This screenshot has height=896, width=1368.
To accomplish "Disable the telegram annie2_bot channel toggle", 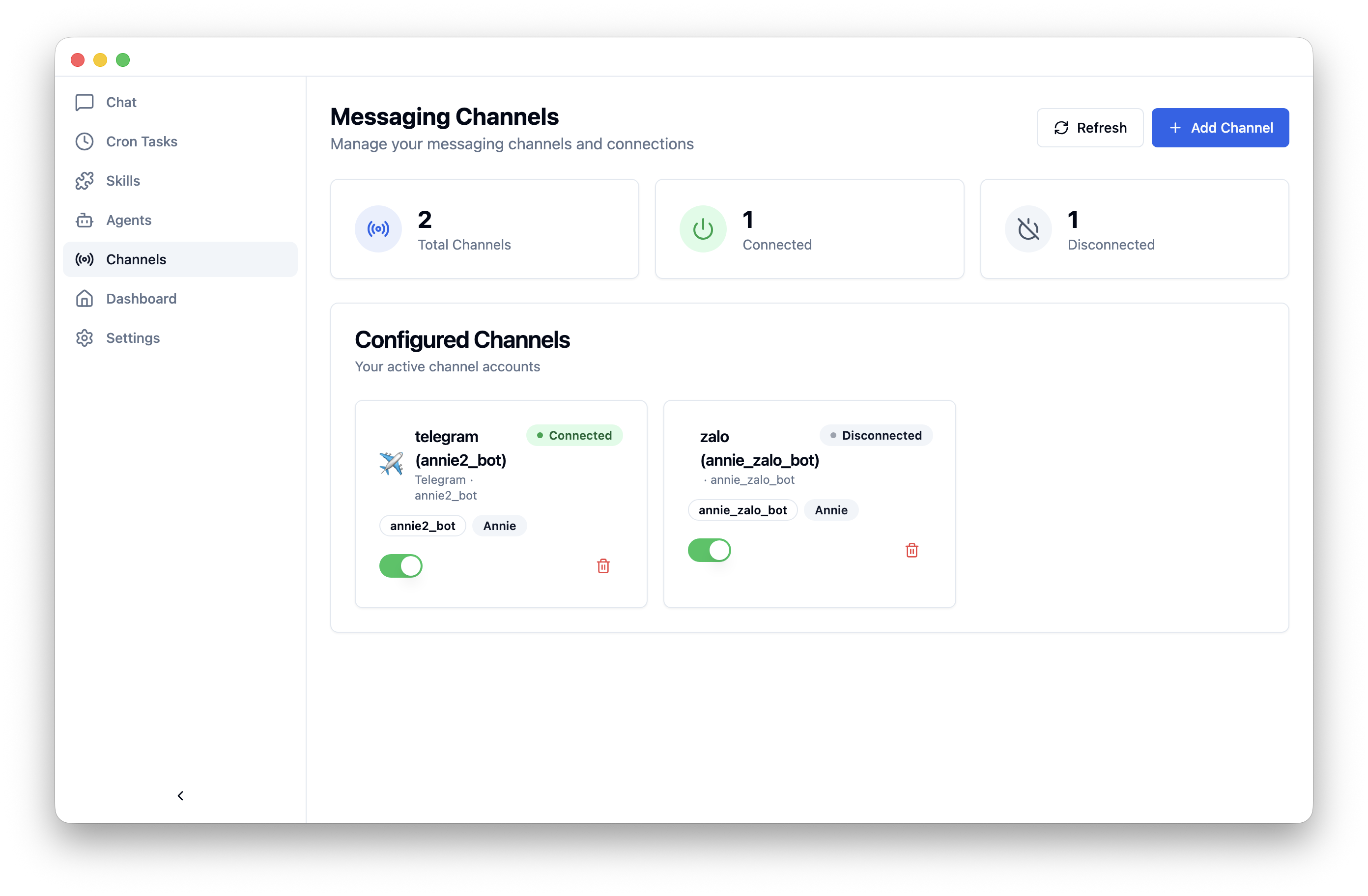I will tap(400, 566).
